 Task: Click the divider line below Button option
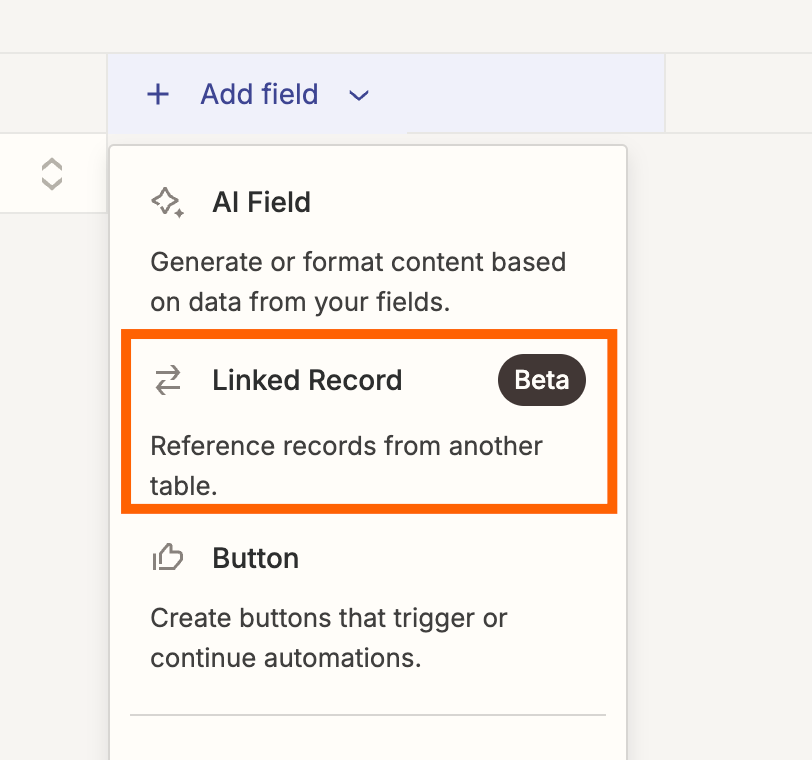pyautogui.click(x=368, y=715)
